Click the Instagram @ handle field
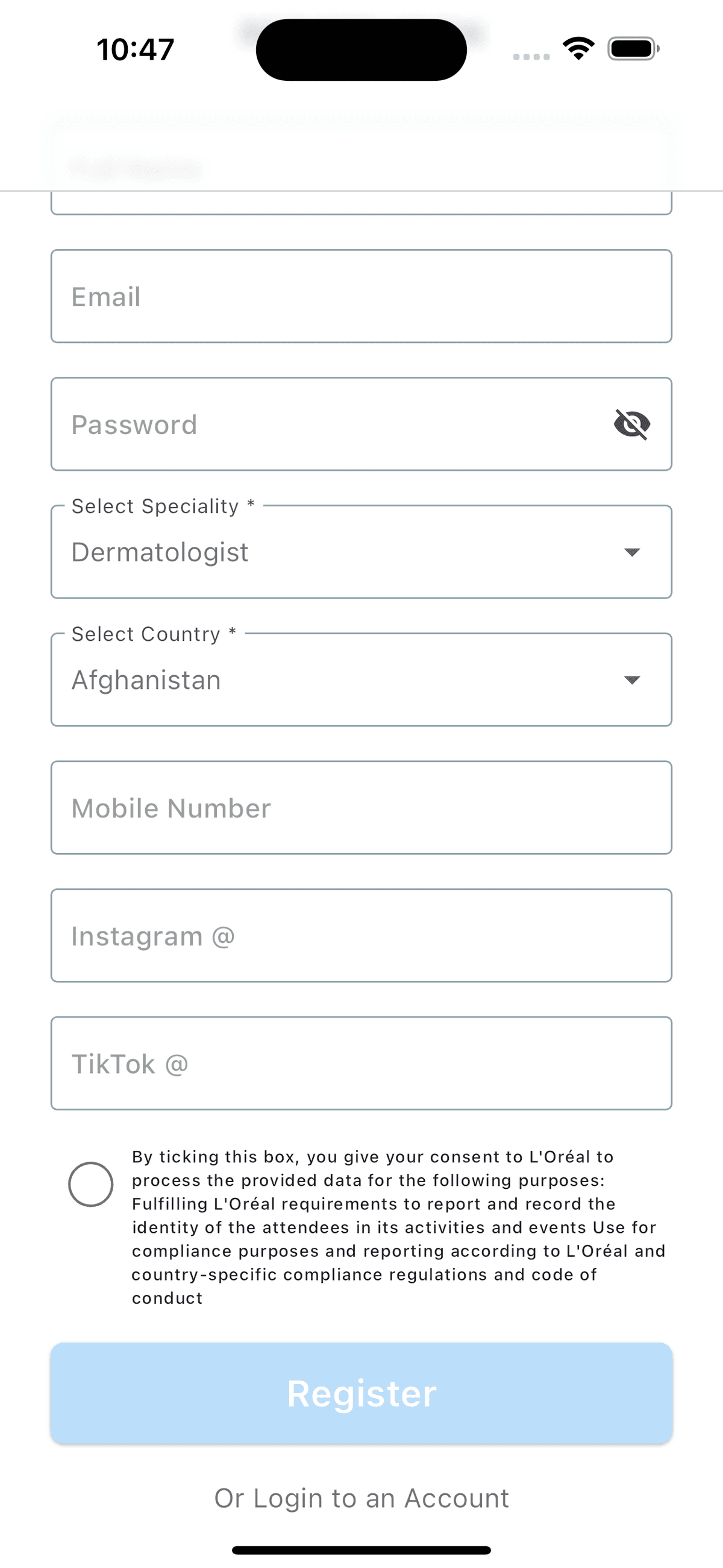The width and height of the screenshot is (723, 1568). [x=361, y=936]
